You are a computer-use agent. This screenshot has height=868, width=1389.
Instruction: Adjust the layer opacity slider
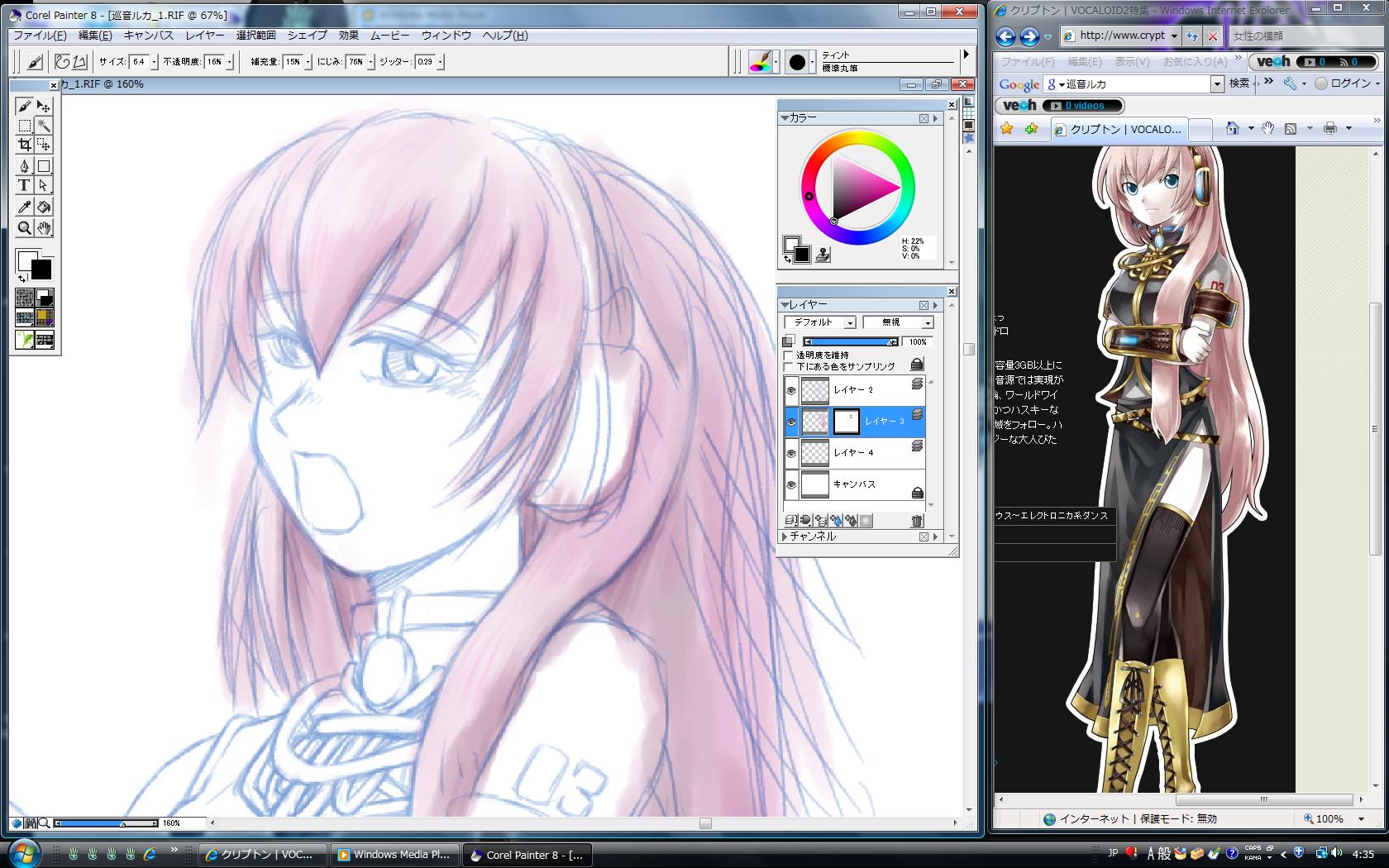point(852,341)
